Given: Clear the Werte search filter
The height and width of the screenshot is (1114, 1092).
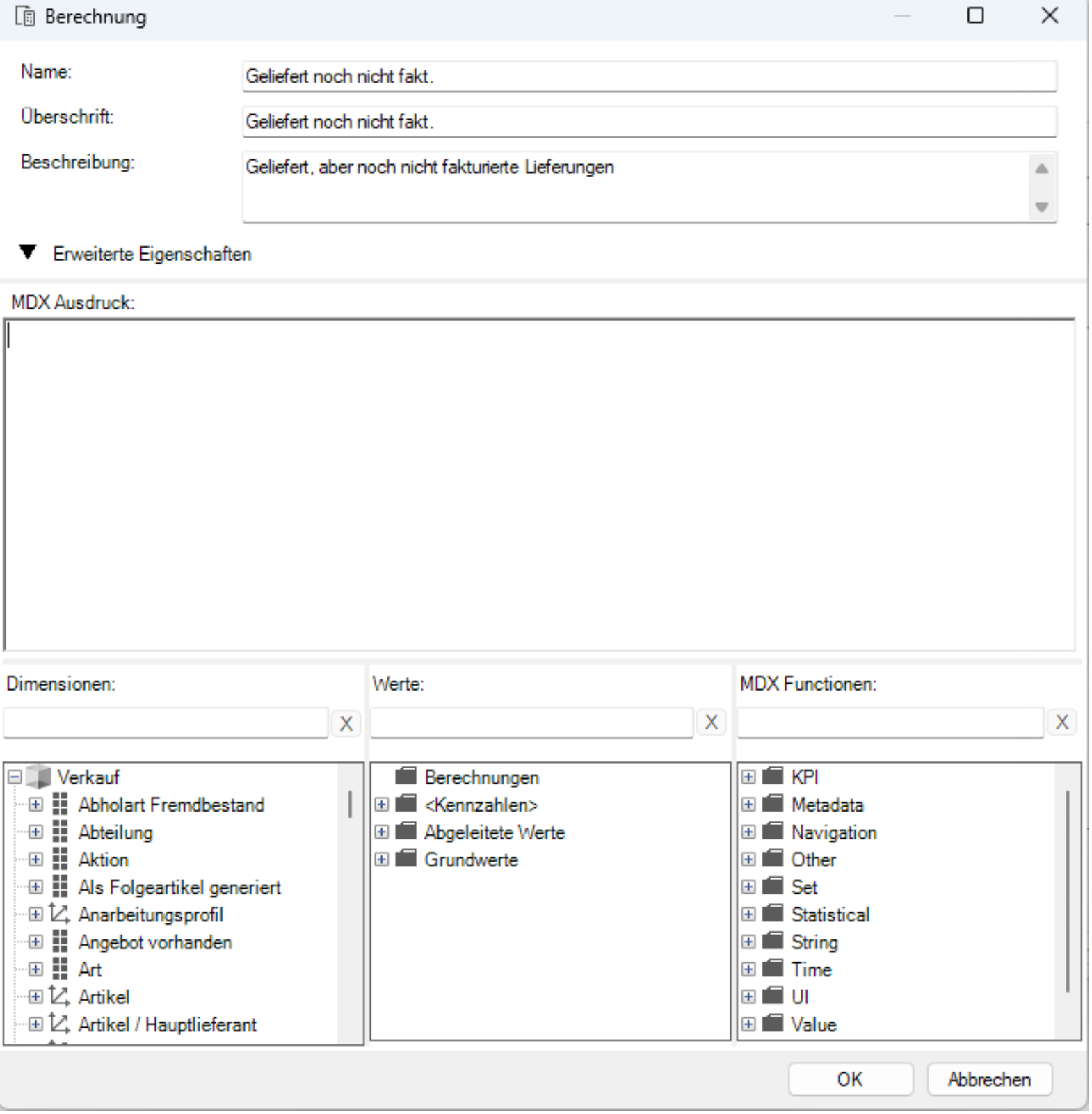Looking at the screenshot, I should 711,723.
